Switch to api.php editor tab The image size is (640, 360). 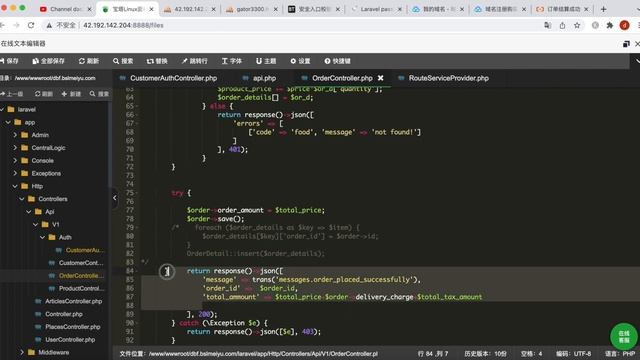[260, 78]
